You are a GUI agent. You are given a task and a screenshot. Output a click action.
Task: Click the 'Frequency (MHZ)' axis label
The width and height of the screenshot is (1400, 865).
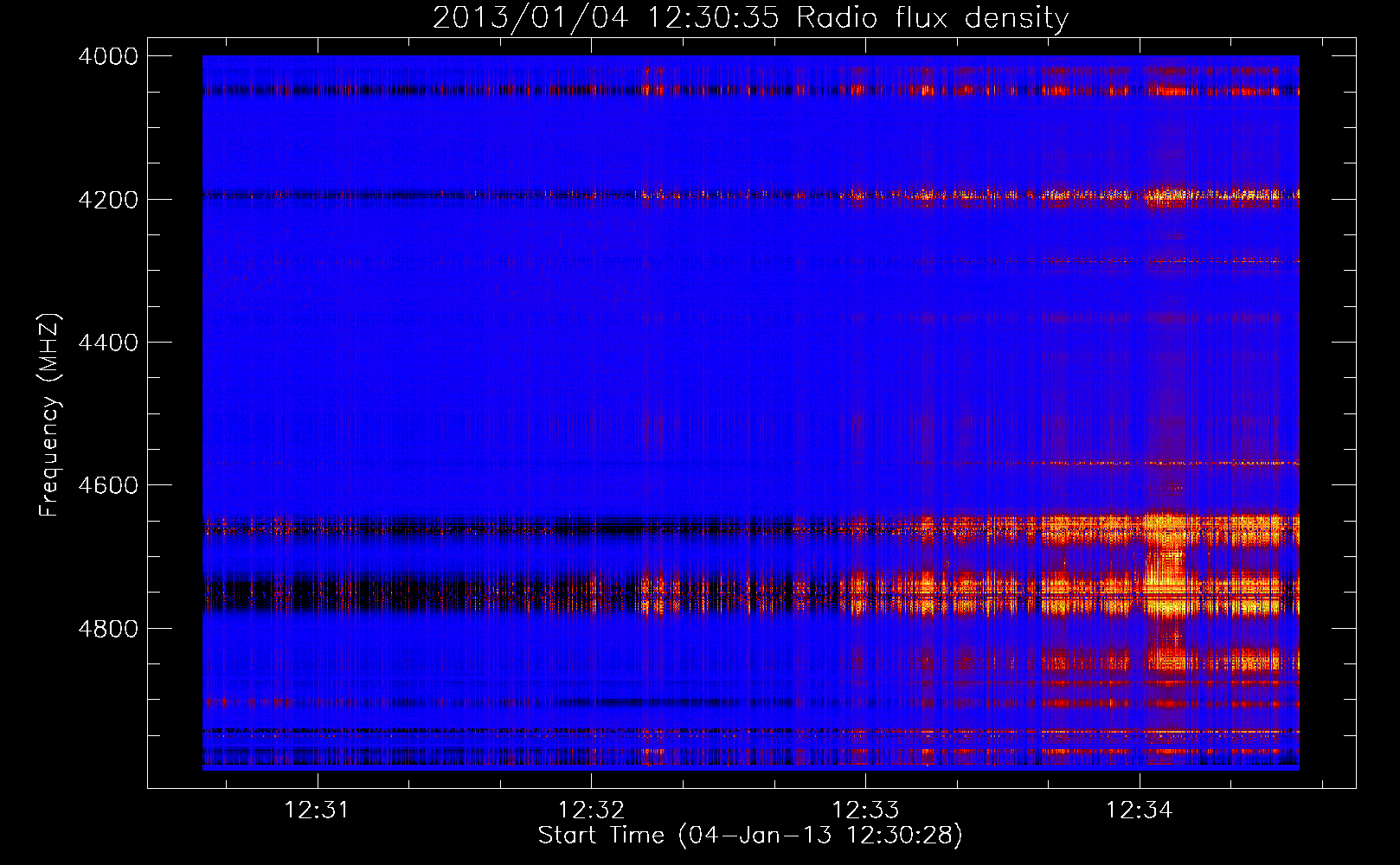point(50,415)
